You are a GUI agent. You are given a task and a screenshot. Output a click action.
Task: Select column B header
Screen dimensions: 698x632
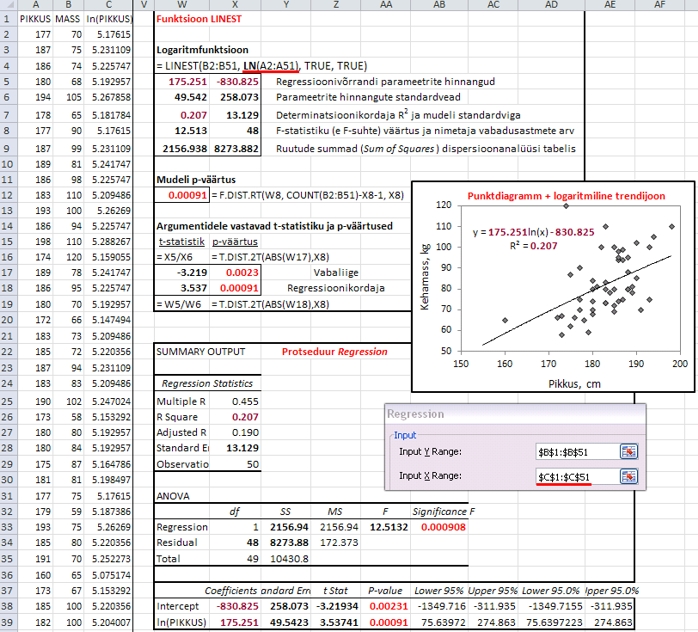[x=68, y=5]
